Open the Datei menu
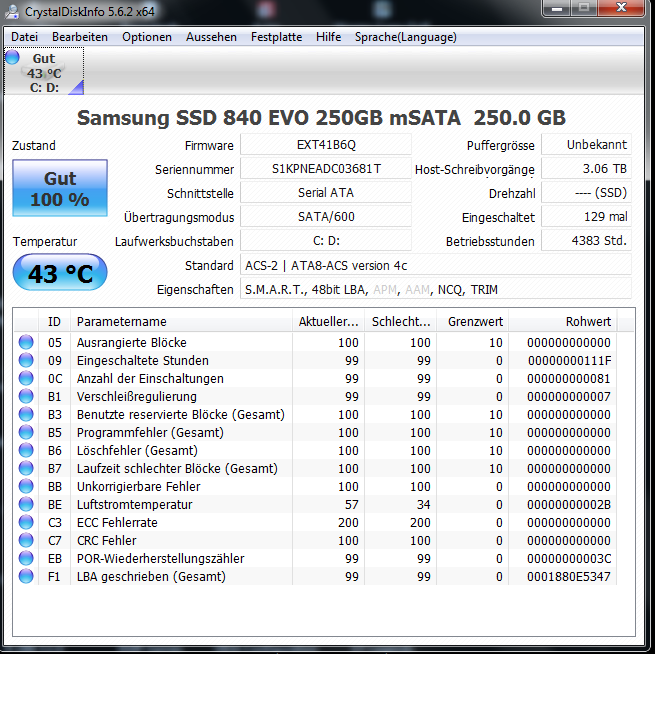This screenshot has width=655, height=719. point(24,37)
